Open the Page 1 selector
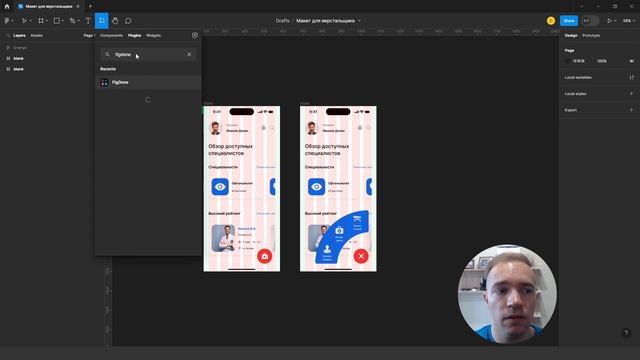The height and width of the screenshot is (360, 640). coord(89,36)
